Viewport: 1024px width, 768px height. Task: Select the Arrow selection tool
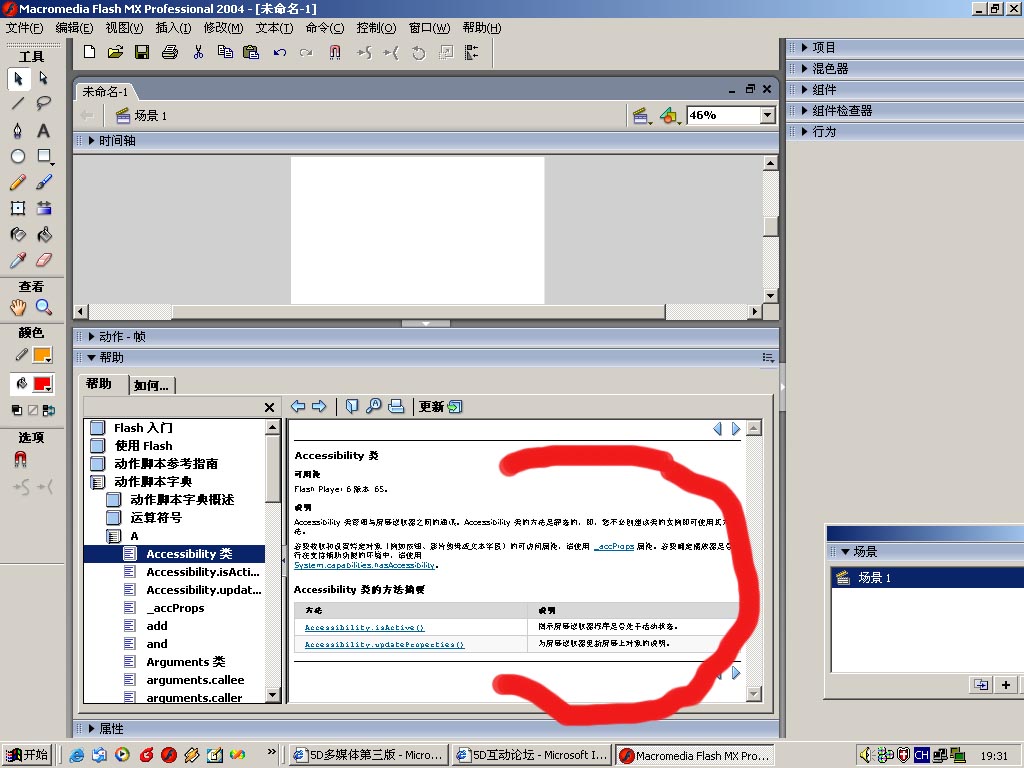tap(18, 78)
